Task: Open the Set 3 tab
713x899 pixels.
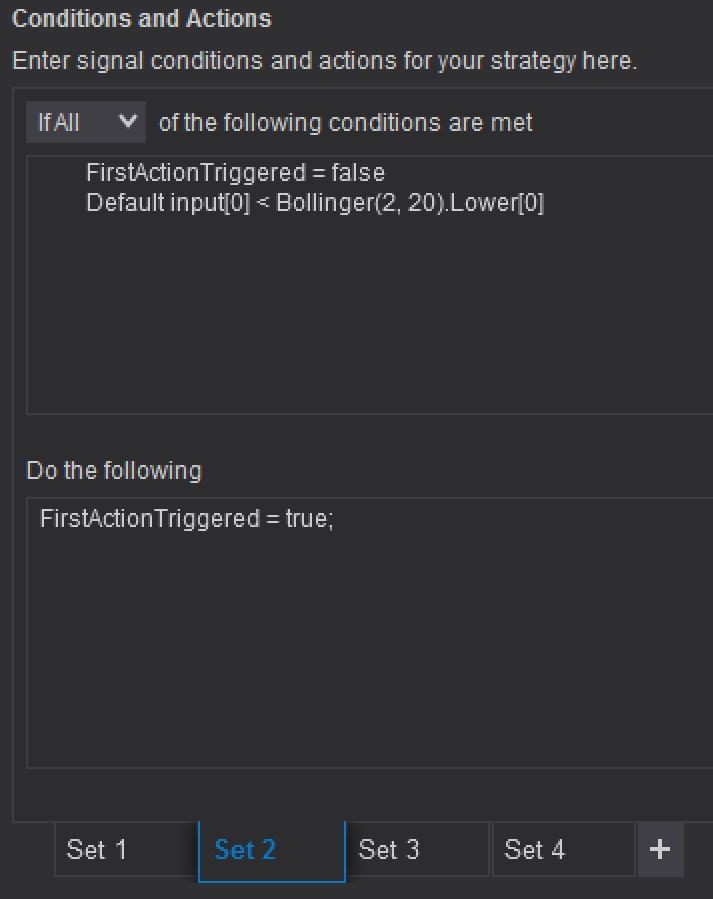Action: coord(389,850)
